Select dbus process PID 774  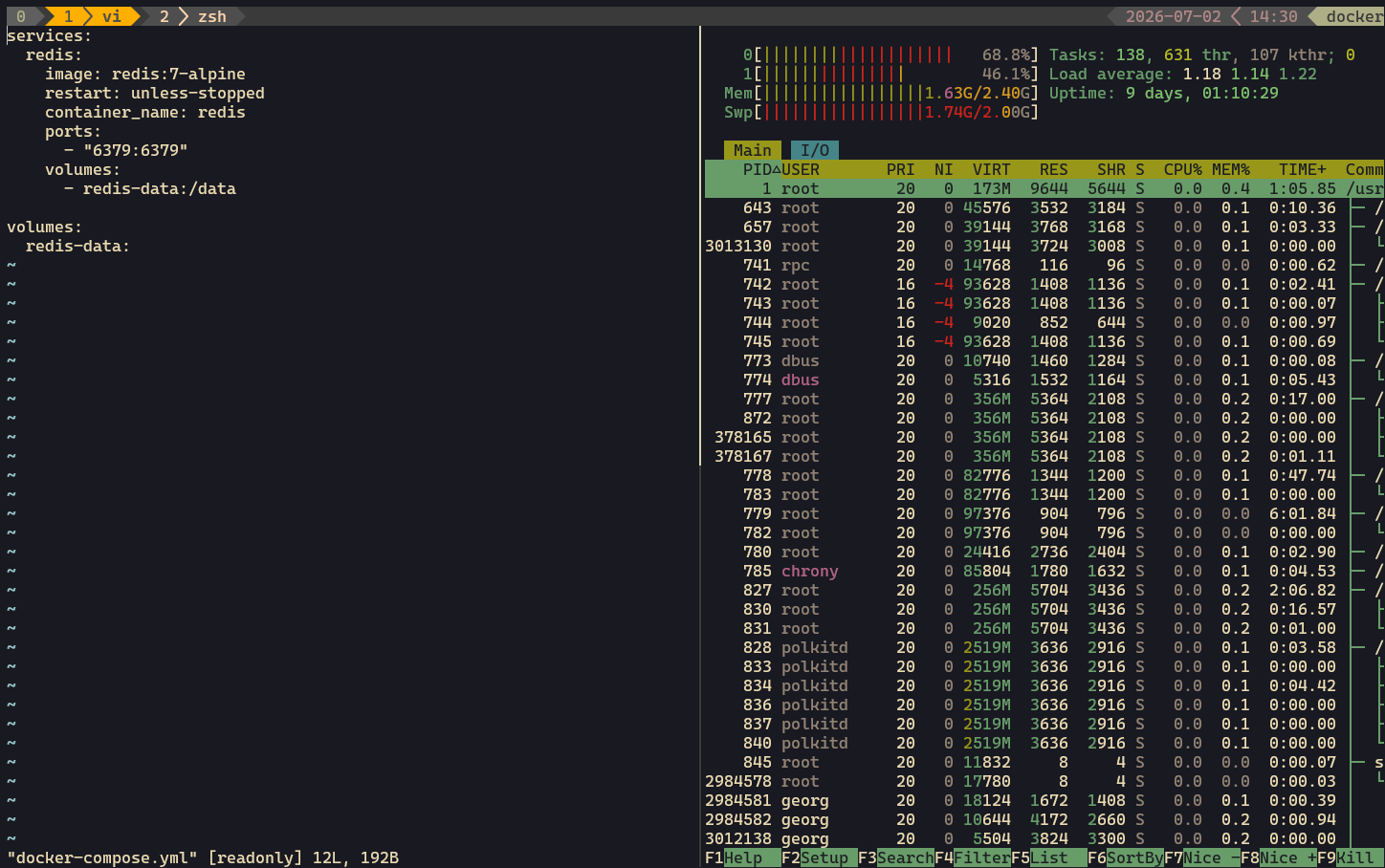(x=1044, y=380)
